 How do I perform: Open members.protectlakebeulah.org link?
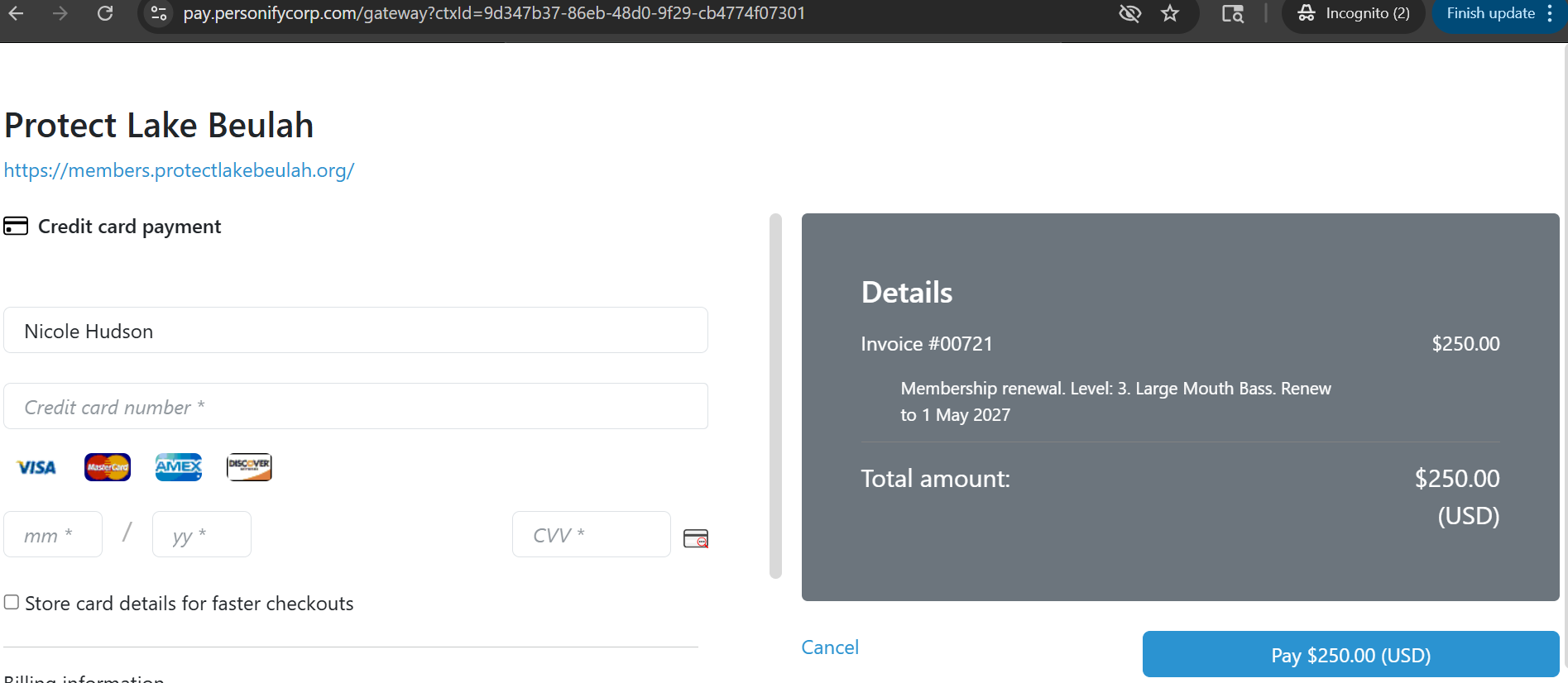[179, 170]
